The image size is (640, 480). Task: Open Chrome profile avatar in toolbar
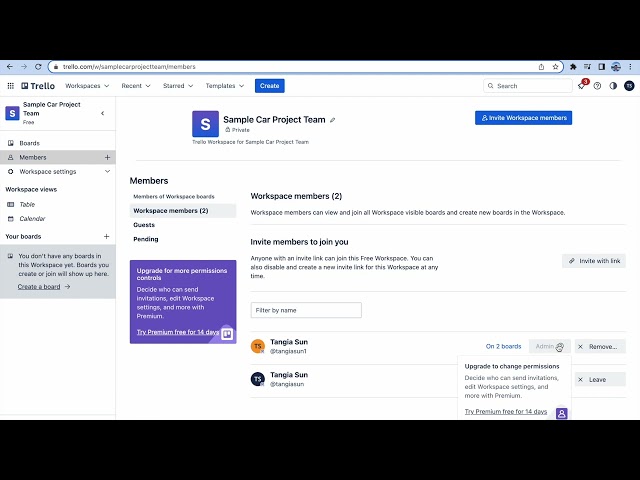(616, 67)
